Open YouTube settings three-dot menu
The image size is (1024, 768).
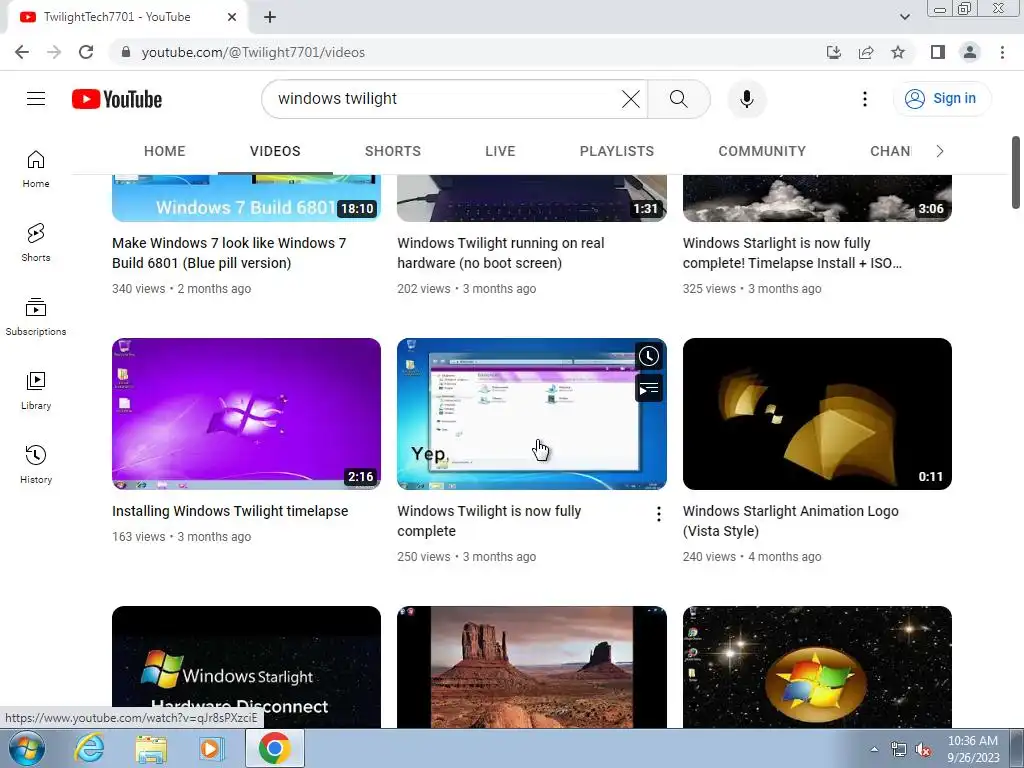coord(865,99)
